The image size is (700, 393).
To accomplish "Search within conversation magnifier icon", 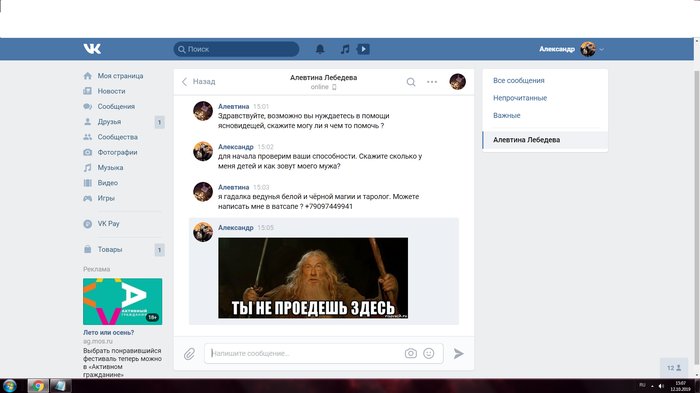I will 411,82.
